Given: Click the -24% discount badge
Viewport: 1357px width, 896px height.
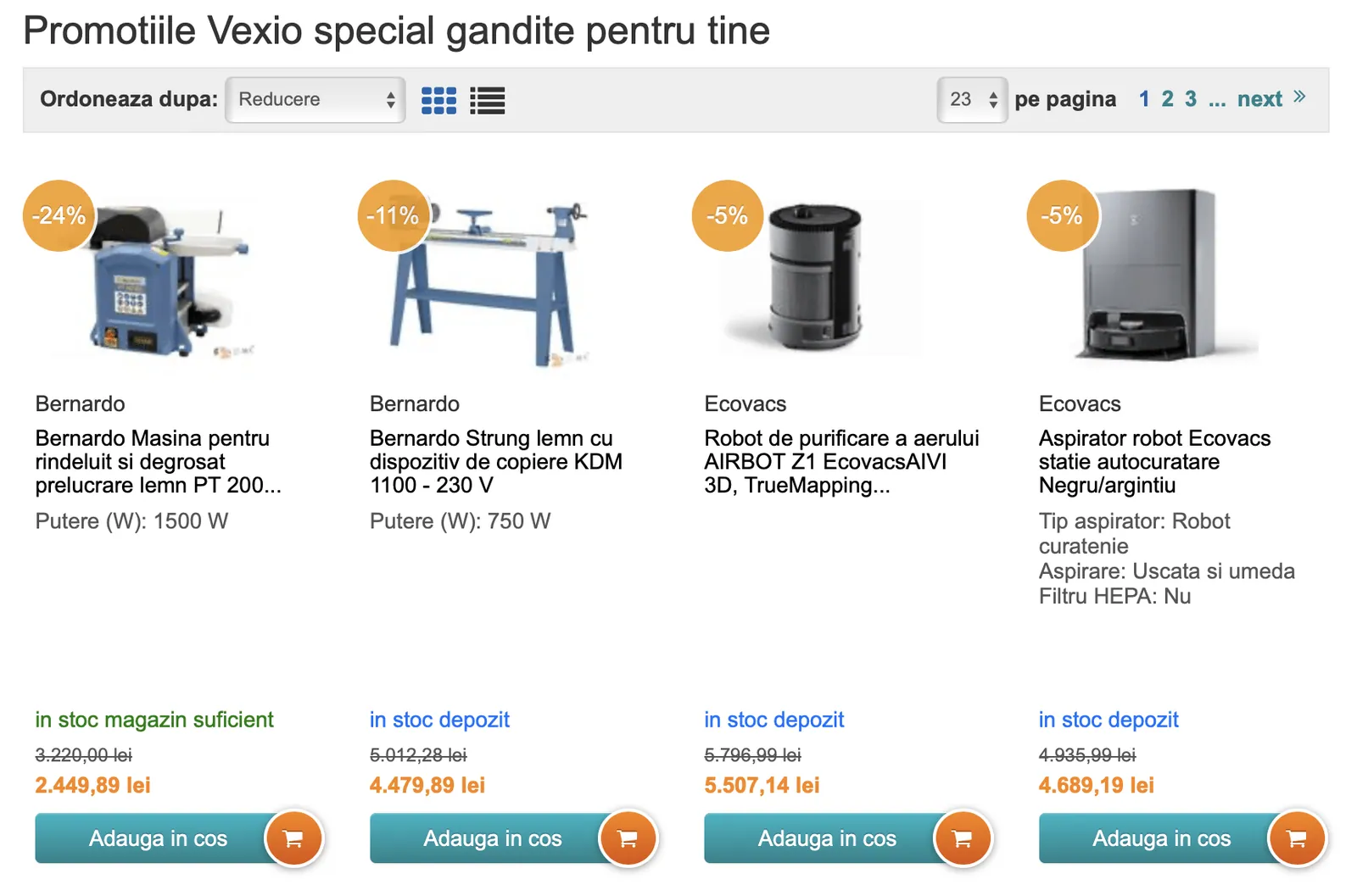Looking at the screenshot, I should 59,215.
